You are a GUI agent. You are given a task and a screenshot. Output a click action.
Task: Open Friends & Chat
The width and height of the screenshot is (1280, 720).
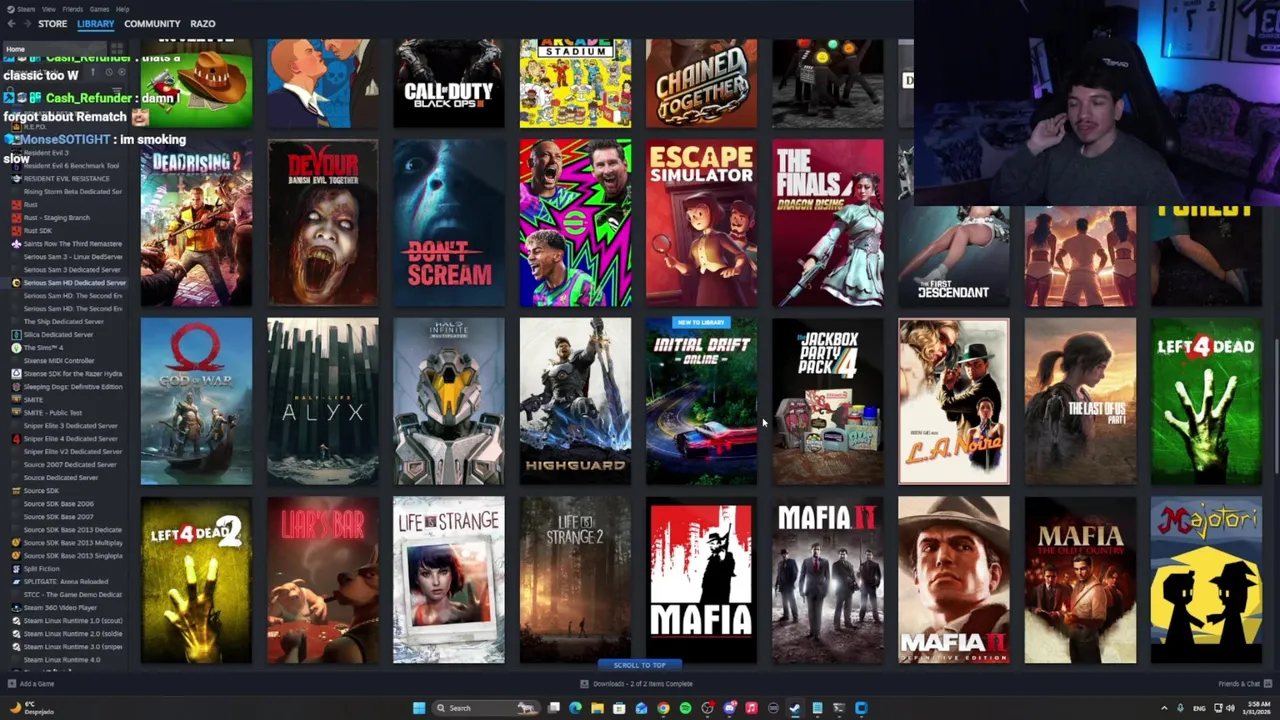(1244, 684)
